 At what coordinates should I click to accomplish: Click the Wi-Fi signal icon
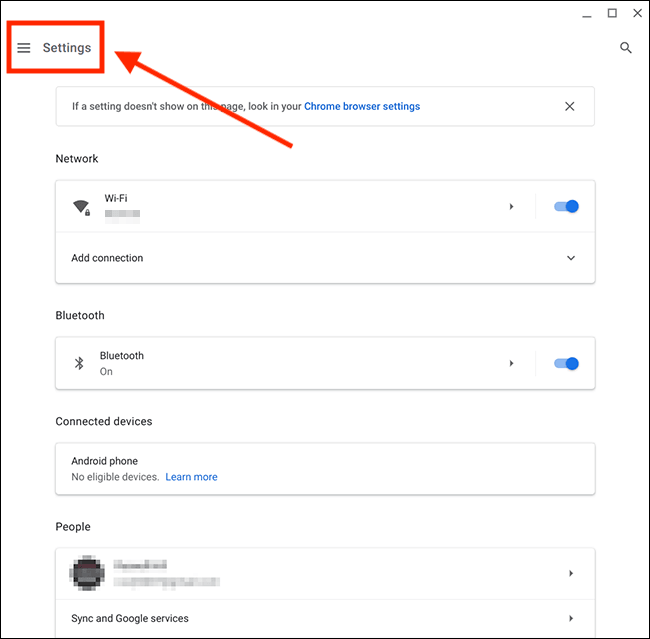coord(82,207)
